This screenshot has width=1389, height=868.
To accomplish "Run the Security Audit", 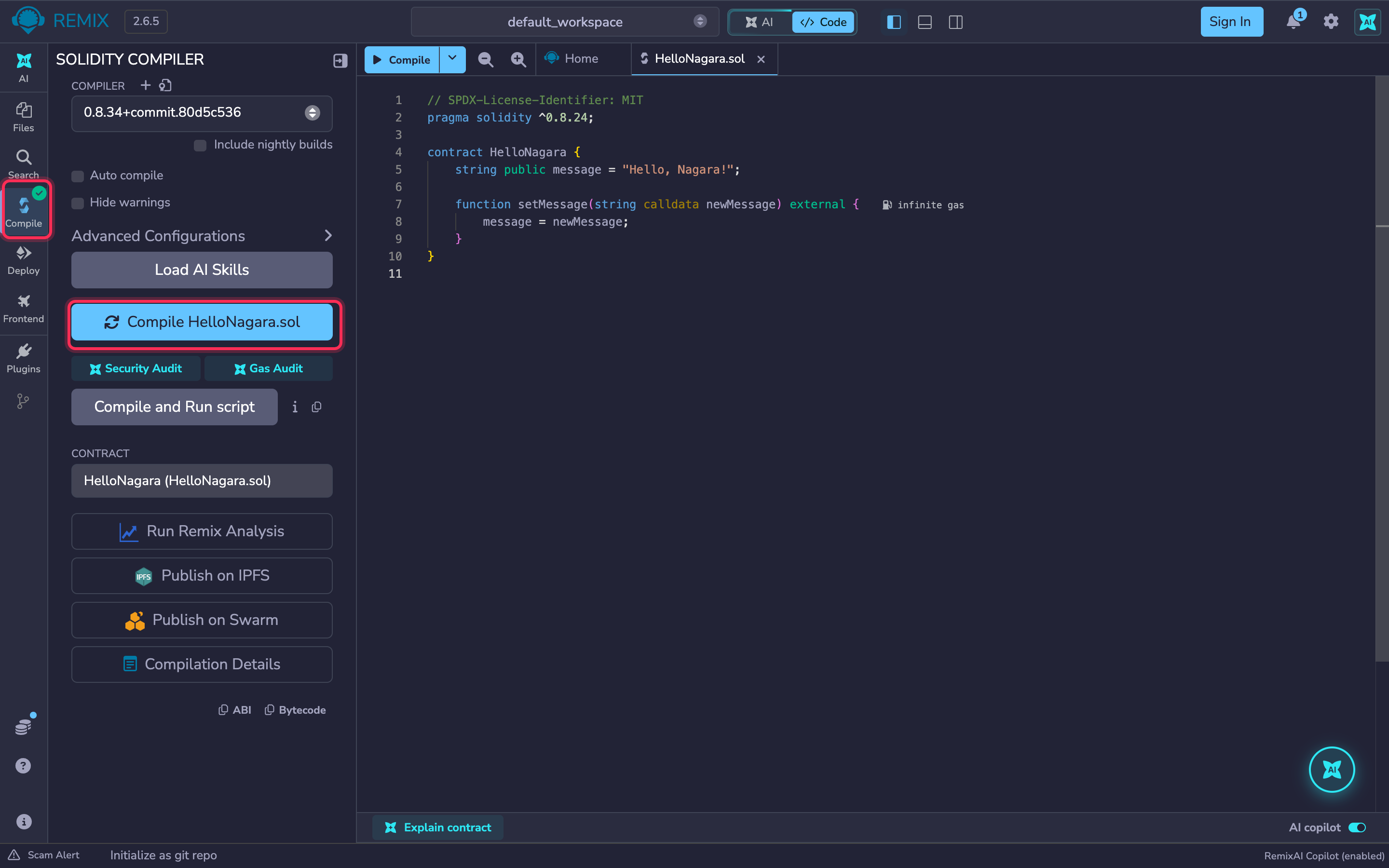I will 136,368.
